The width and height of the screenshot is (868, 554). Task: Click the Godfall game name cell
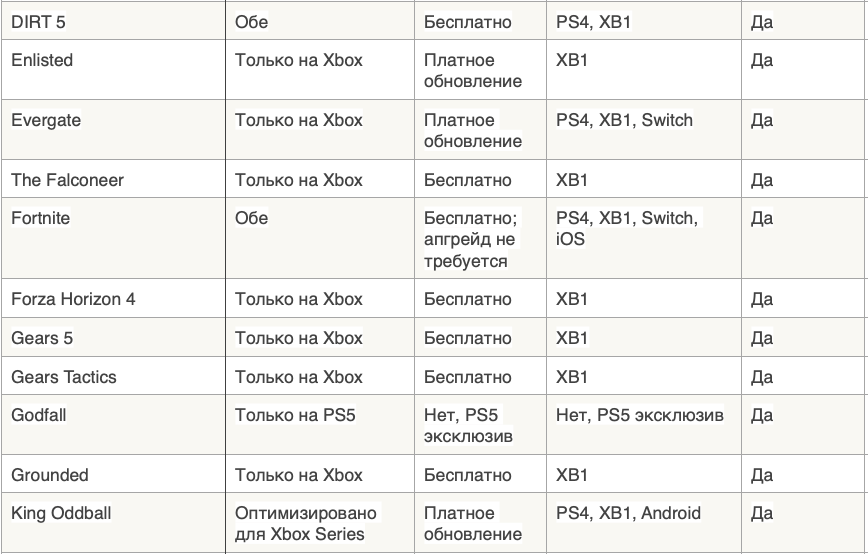click(39, 415)
